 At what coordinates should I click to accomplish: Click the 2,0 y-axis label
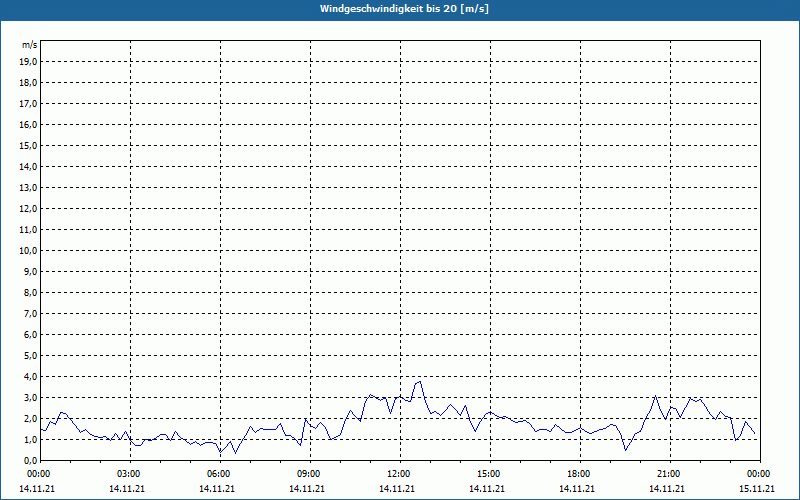tap(31, 418)
